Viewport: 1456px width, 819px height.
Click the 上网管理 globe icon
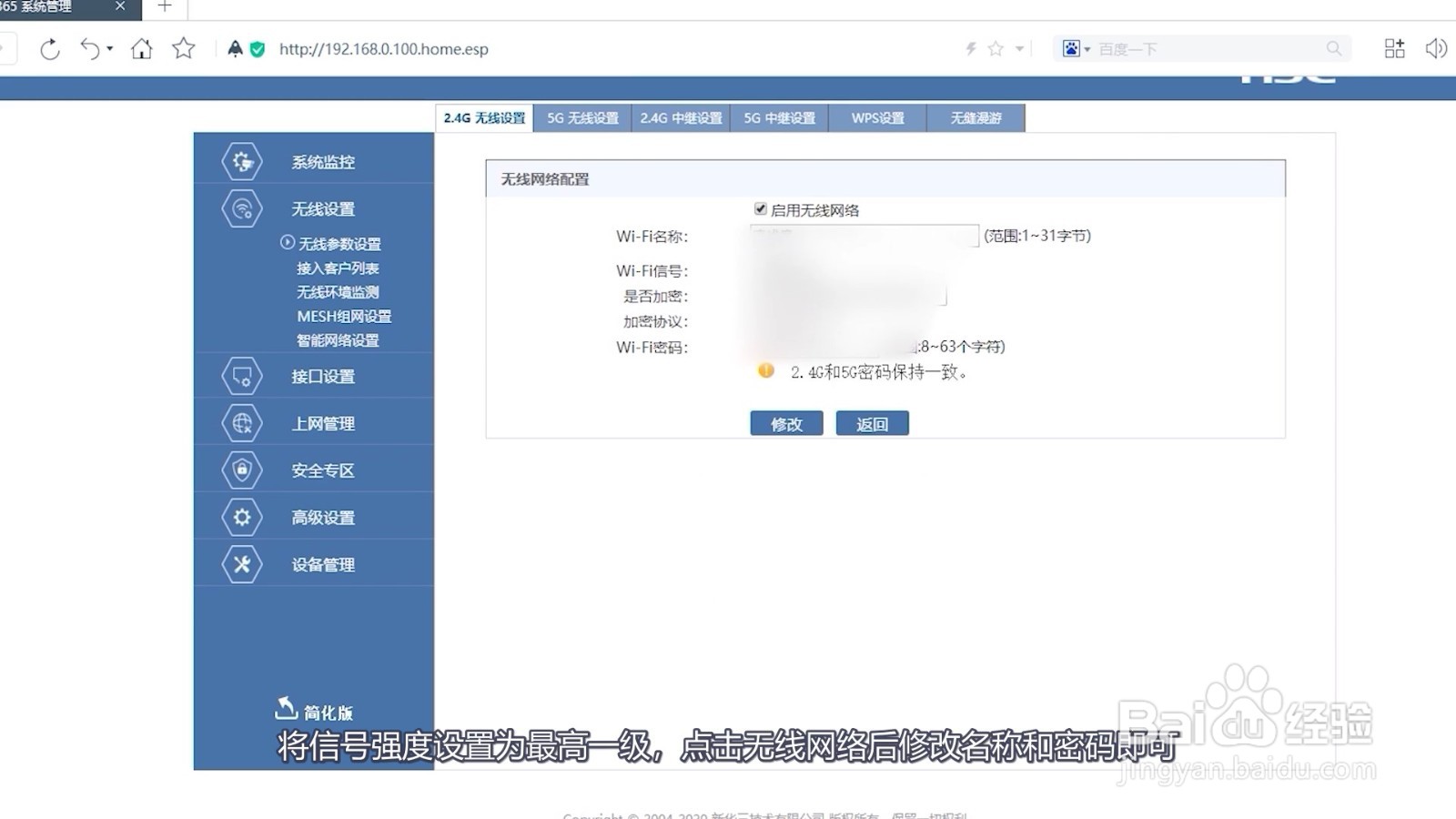[242, 423]
